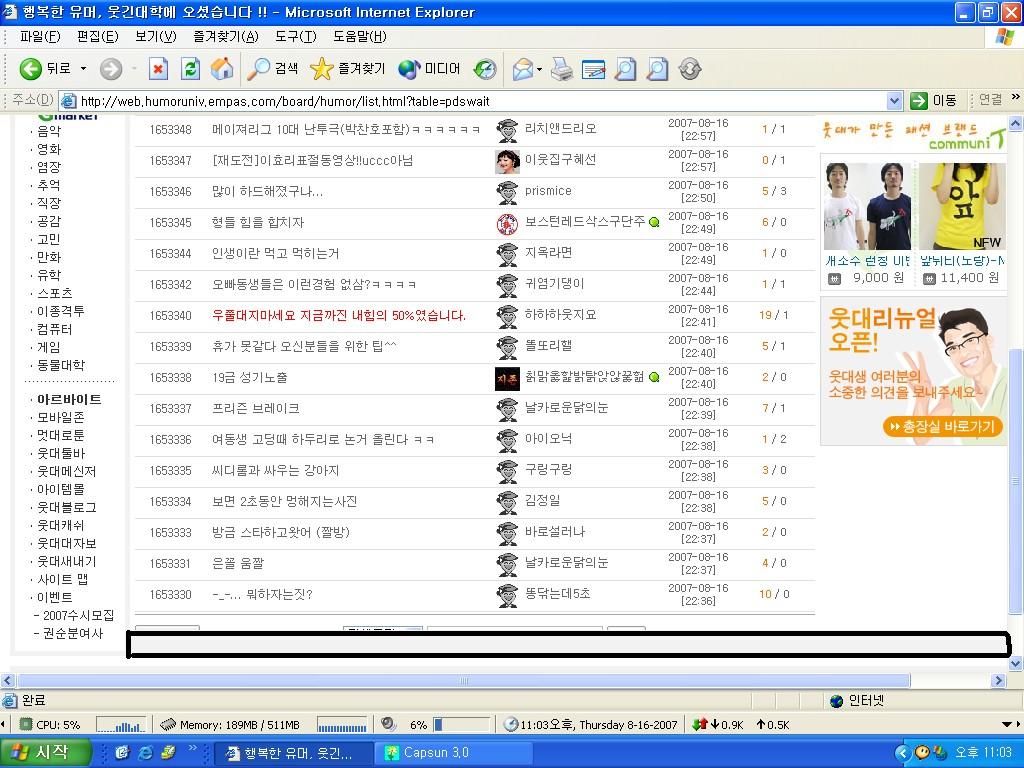This screenshot has height=768, width=1024.
Task: Open post '씨디롬과 싸우는 강아지'
Action: [x=275, y=471]
